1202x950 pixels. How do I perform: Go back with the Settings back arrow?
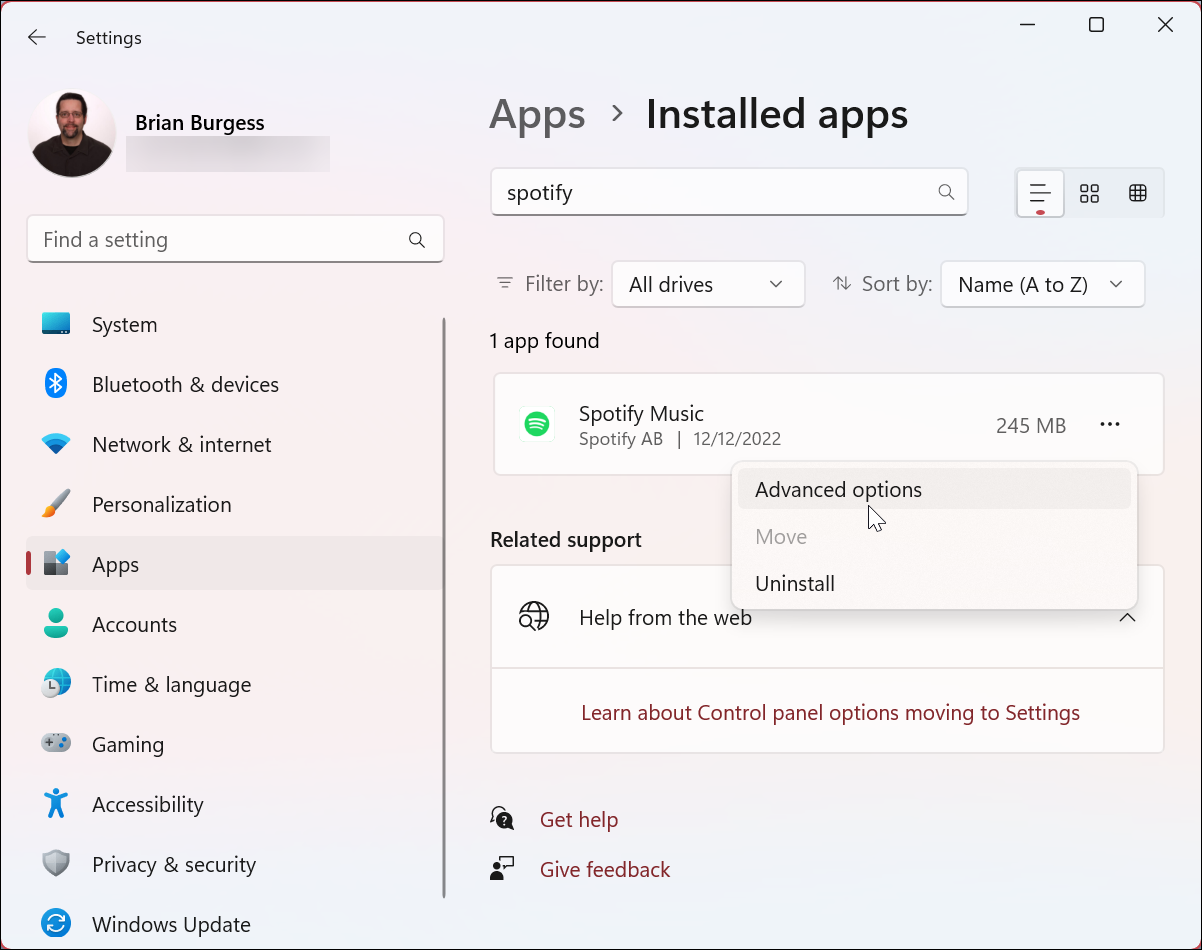tap(37, 37)
